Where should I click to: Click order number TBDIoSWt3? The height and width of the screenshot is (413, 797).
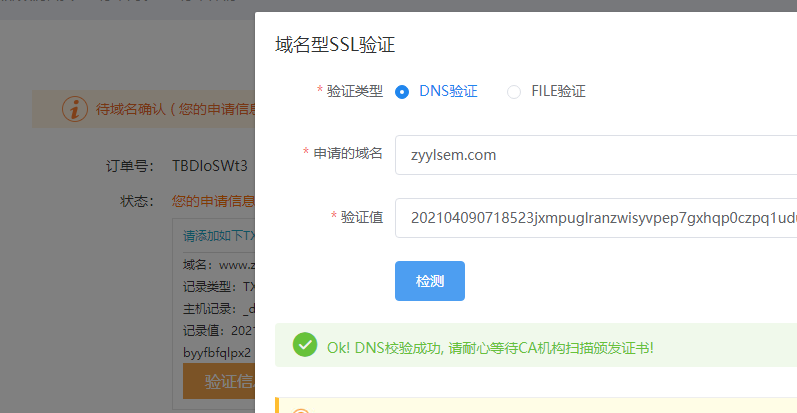[x=209, y=164]
